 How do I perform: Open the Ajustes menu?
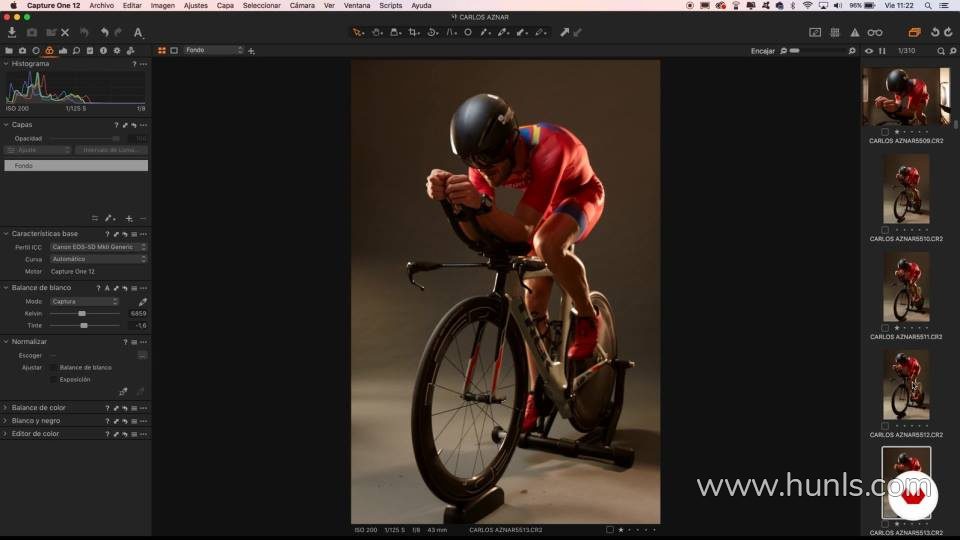coord(196,6)
